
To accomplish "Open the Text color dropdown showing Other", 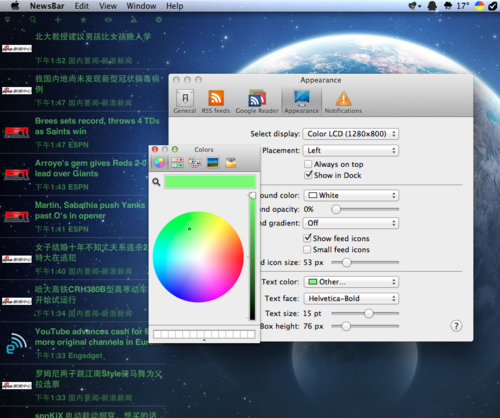I will click(x=351, y=282).
